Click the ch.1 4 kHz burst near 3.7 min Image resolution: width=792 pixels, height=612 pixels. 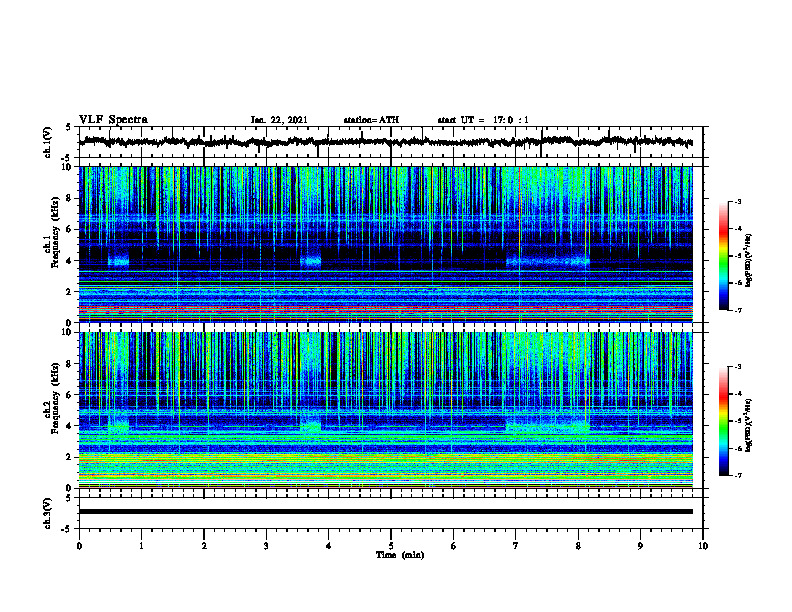click(x=311, y=262)
